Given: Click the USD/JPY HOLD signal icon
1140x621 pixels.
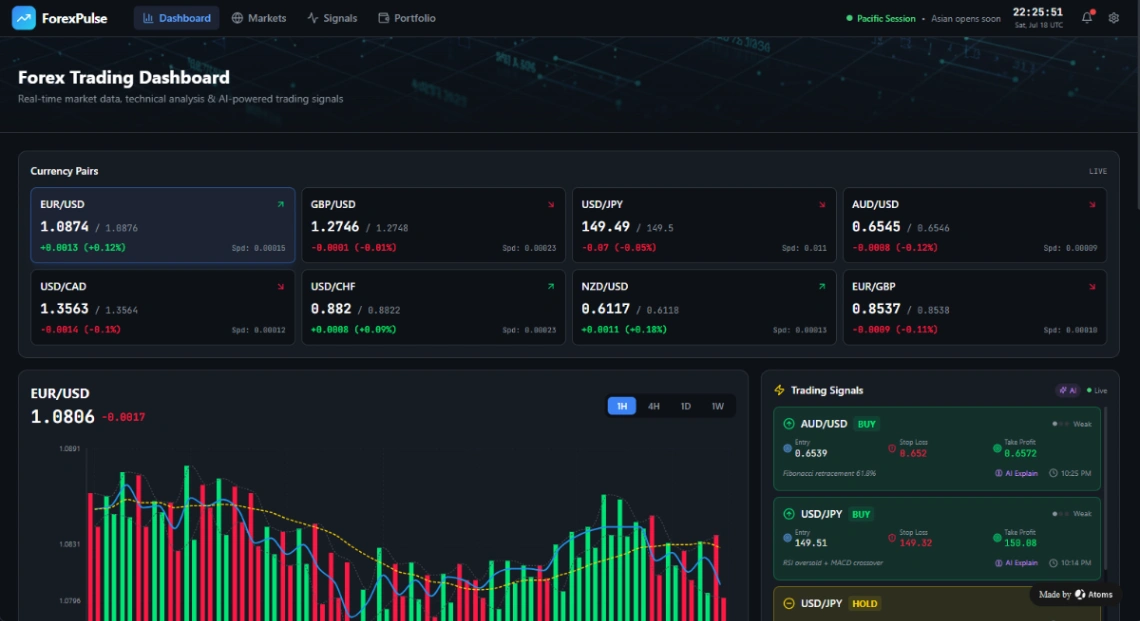Looking at the screenshot, I should [x=789, y=604].
